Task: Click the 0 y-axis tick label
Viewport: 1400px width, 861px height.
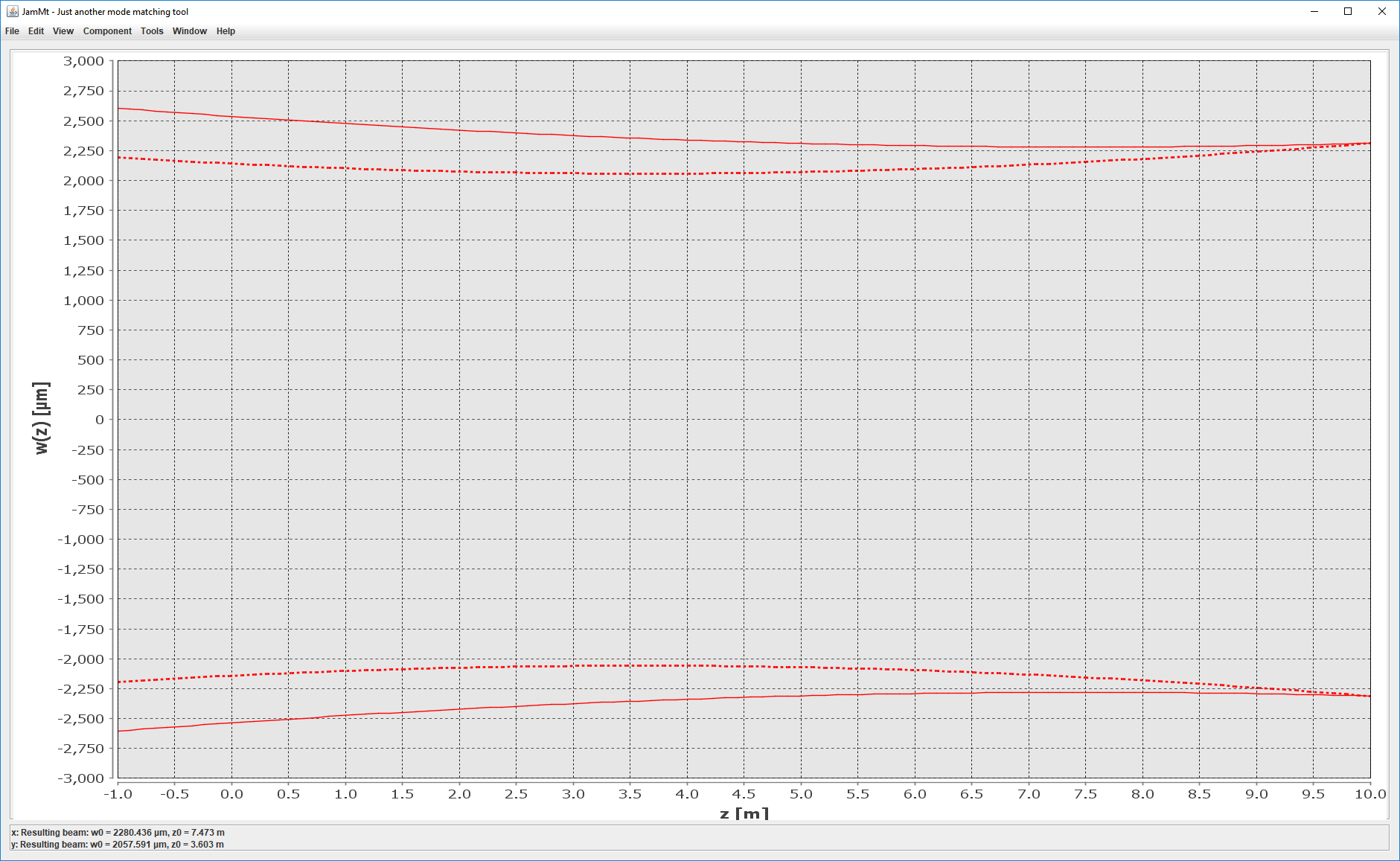Action: (x=100, y=420)
